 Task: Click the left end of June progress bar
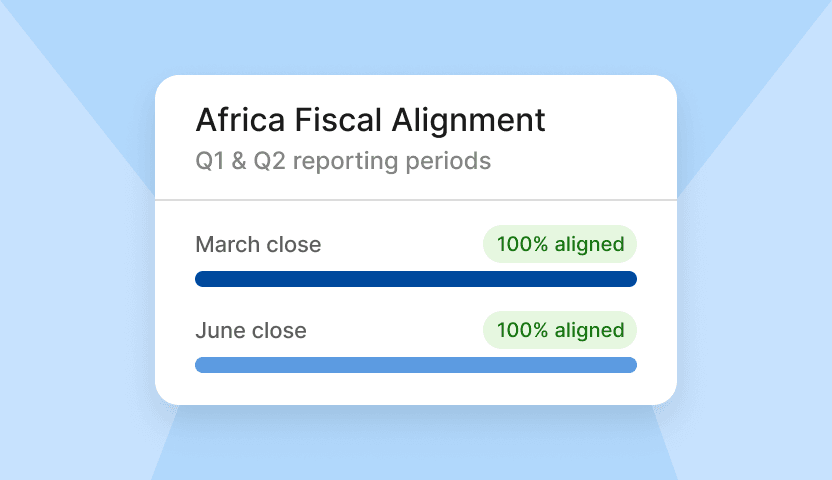202,365
